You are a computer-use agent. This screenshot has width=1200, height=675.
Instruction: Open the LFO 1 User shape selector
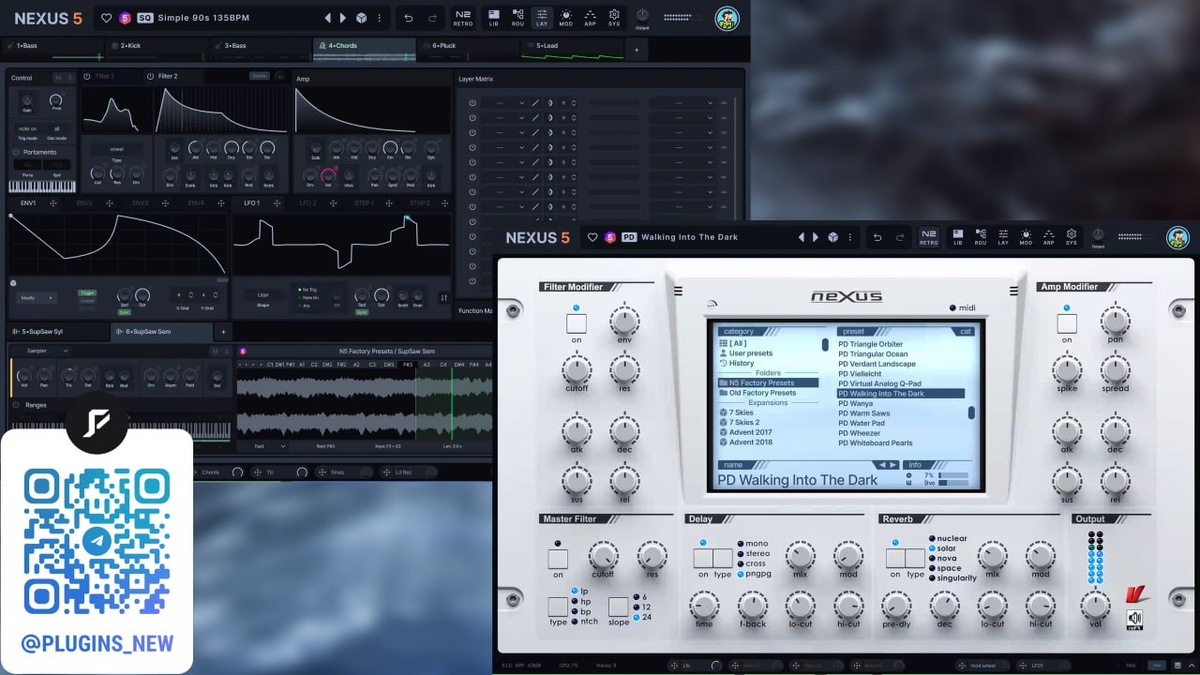264,295
